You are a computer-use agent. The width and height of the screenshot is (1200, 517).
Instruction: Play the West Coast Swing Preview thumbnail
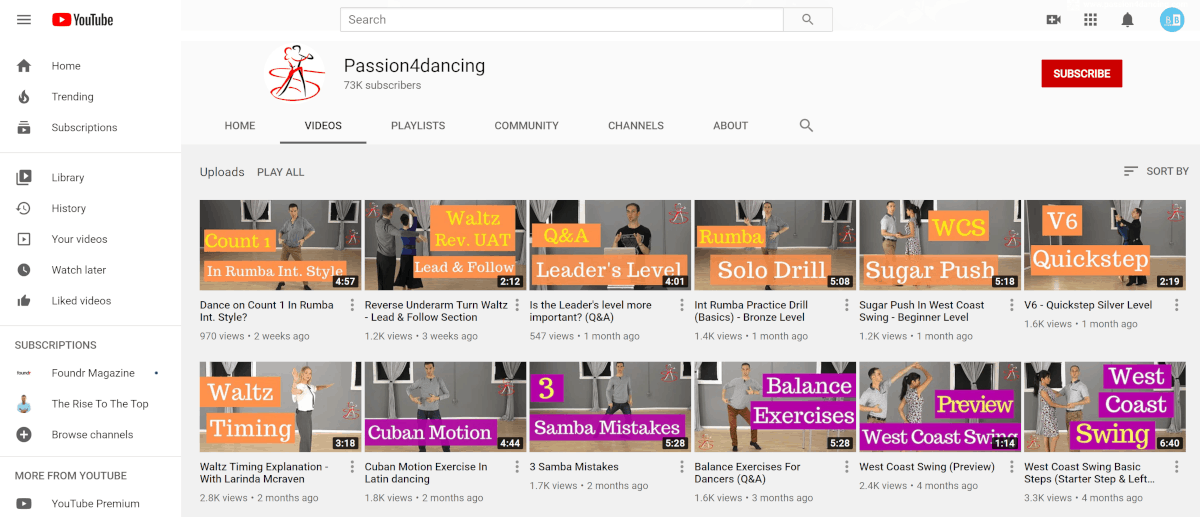point(940,407)
